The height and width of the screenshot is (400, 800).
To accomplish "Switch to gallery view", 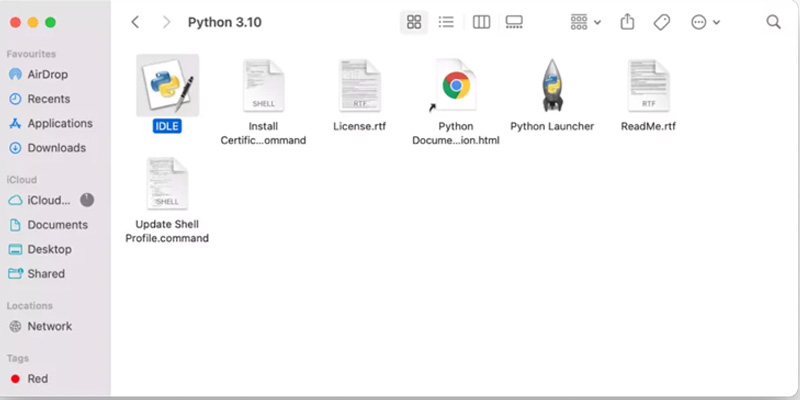I will [x=514, y=22].
